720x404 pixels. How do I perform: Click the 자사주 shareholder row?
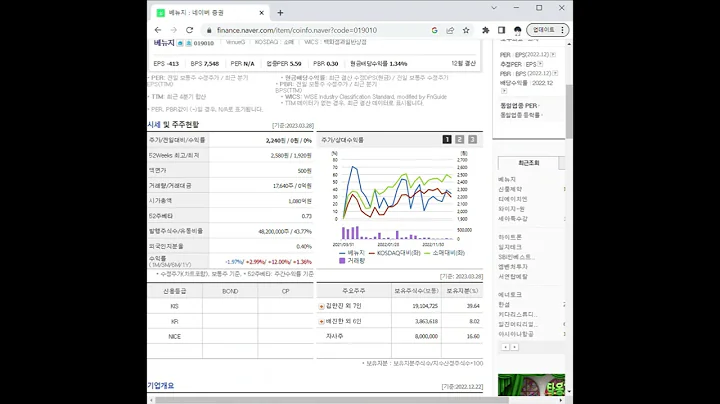(399, 337)
